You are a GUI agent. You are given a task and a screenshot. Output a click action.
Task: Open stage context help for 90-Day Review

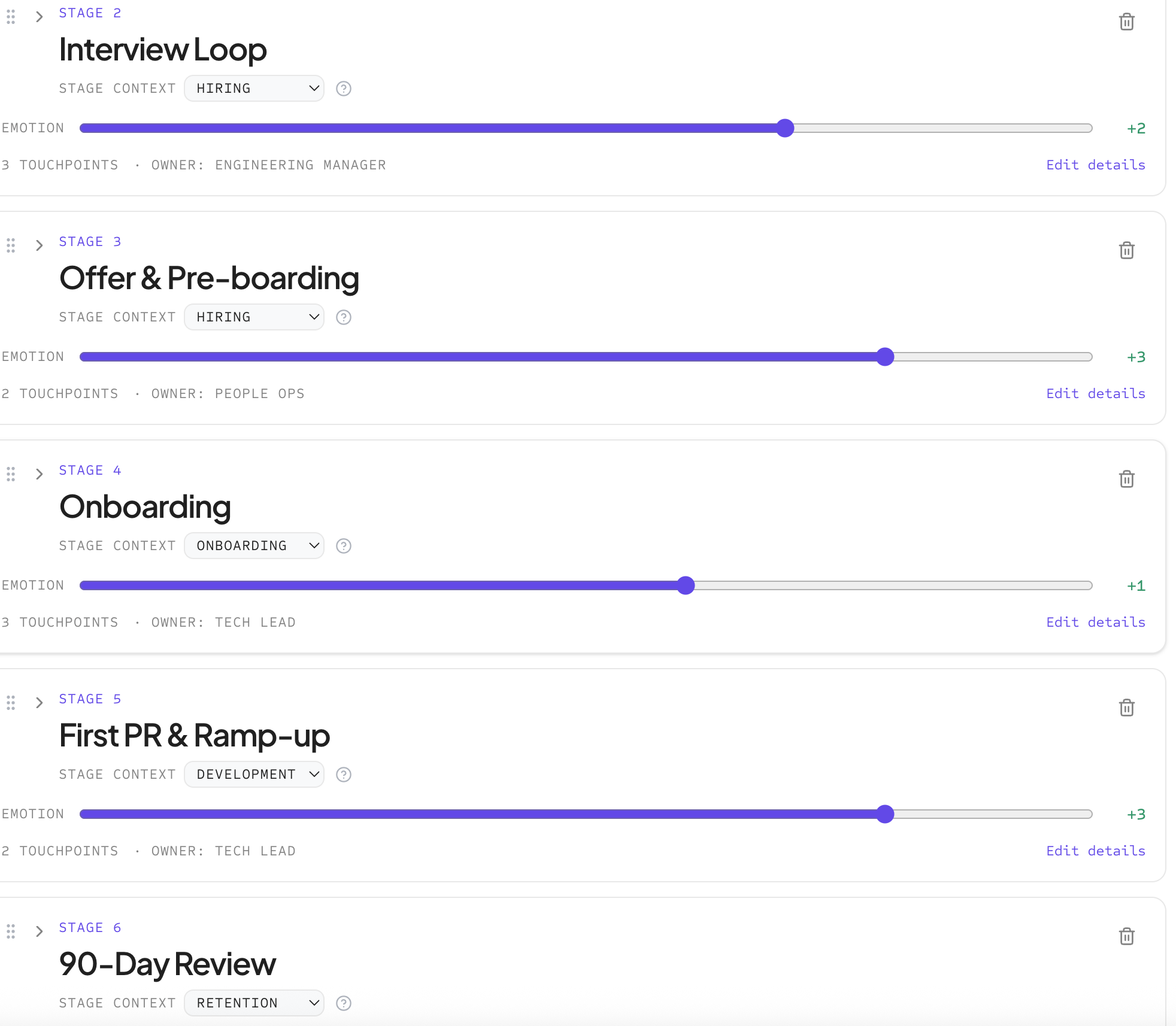coord(344,1003)
